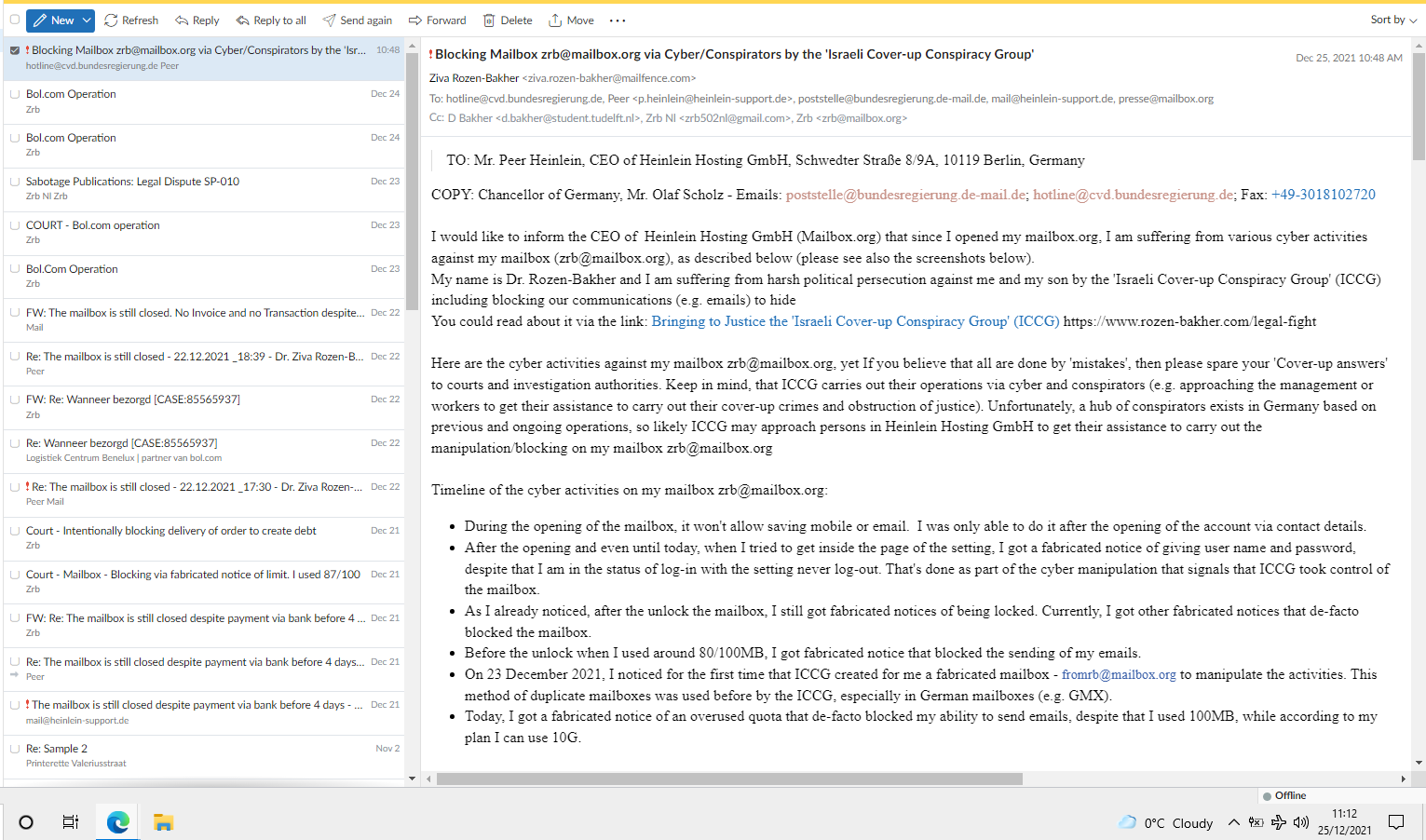Click the Delete trash can icon

click(x=489, y=20)
